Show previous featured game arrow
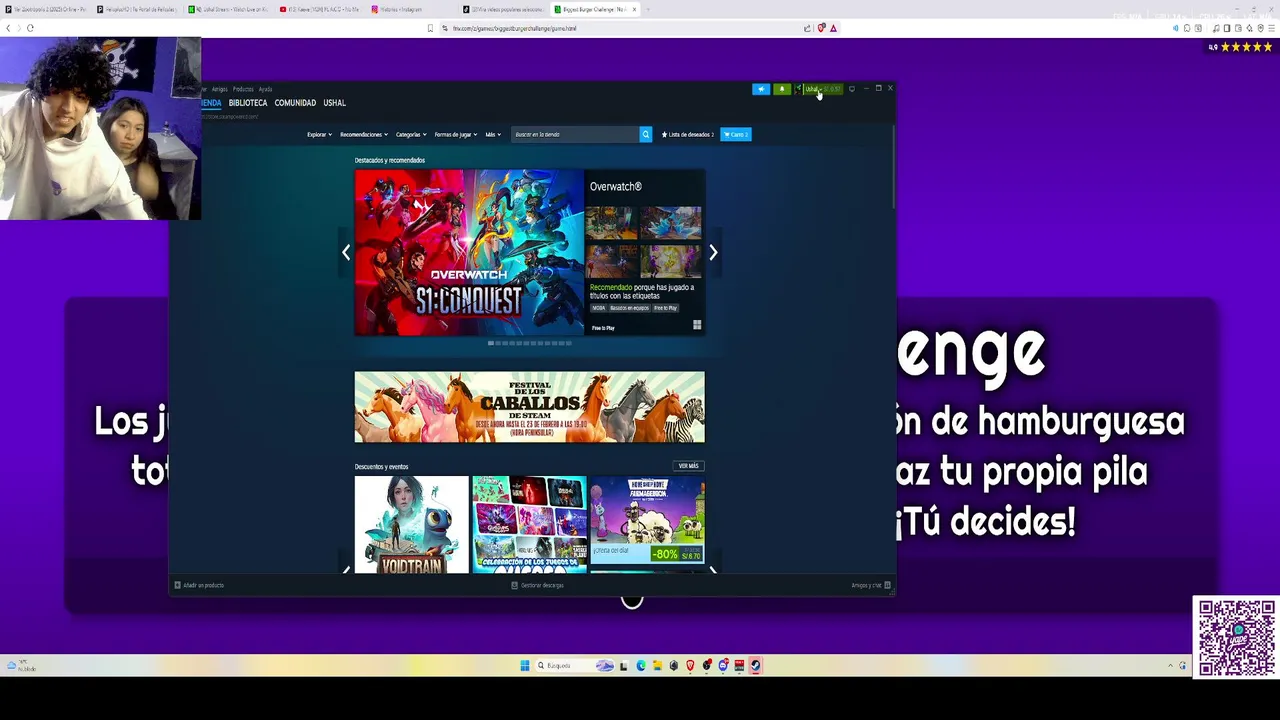This screenshot has width=1280, height=720. pos(346,253)
